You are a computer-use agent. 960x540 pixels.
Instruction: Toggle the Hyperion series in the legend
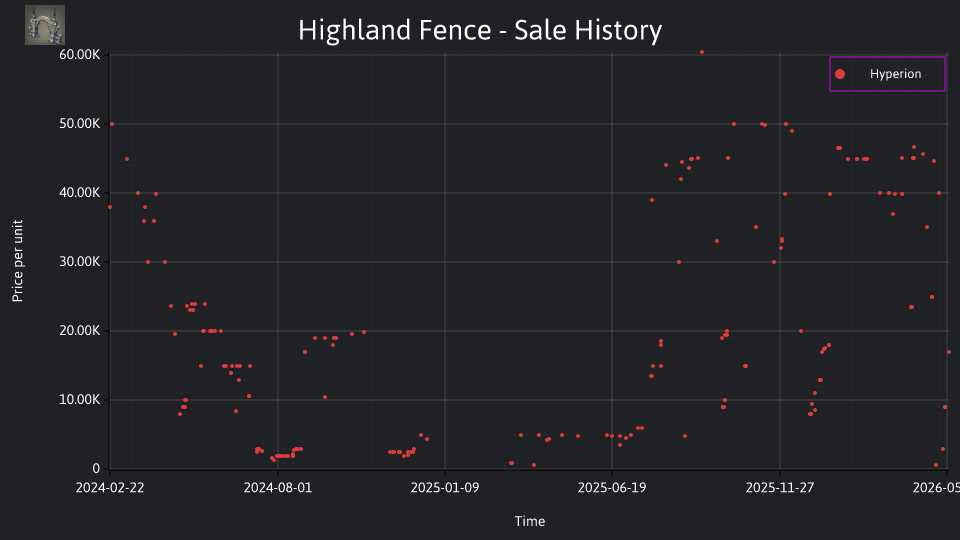pyautogui.click(x=887, y=74)
